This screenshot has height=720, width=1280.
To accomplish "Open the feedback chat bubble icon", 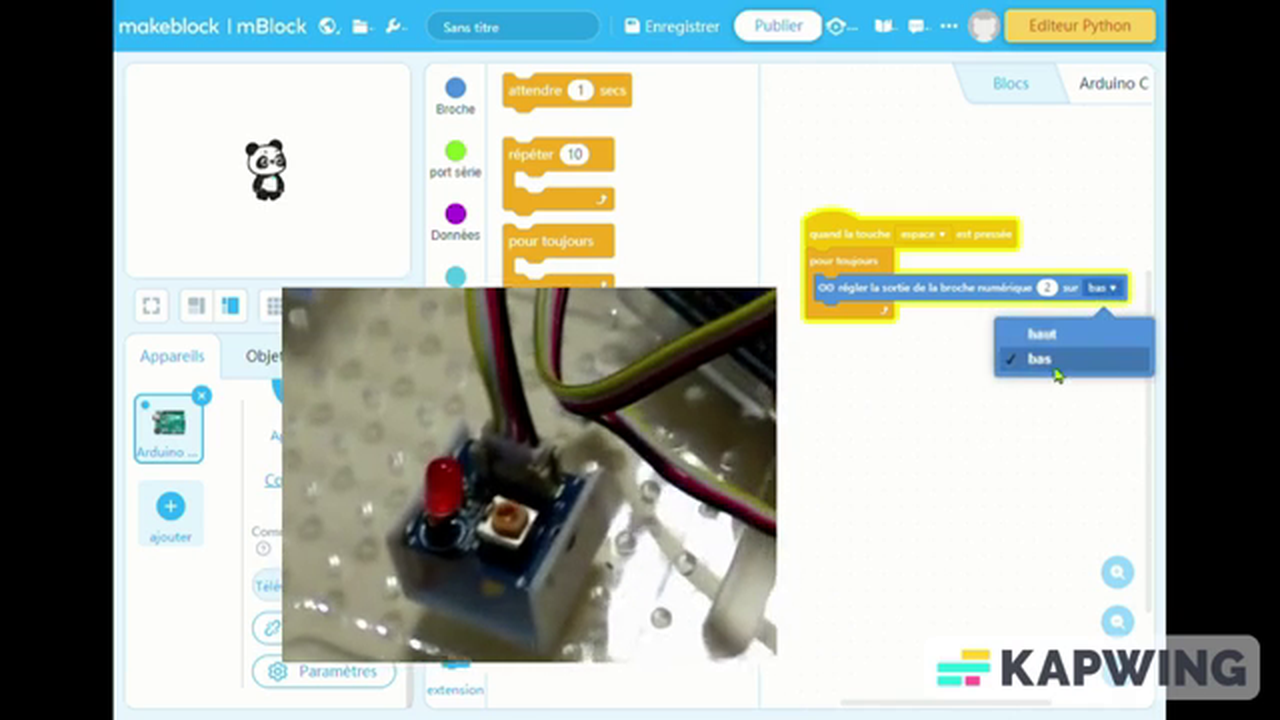I will [x=916, y=27].
